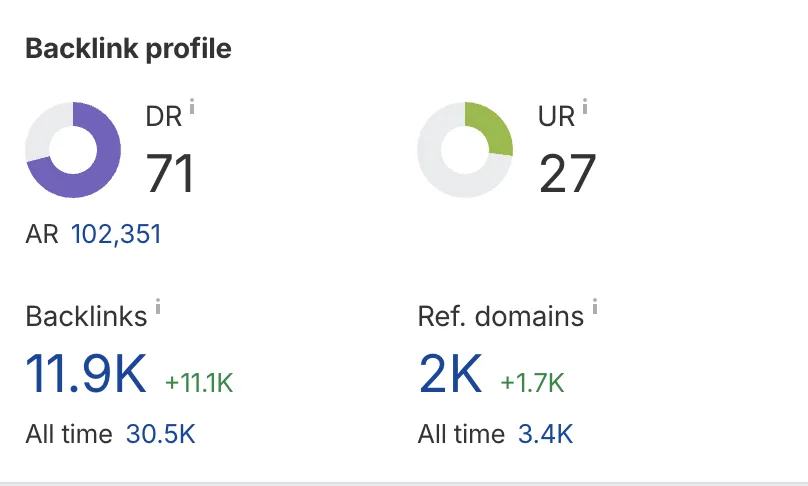Click the green UR donut chart

[x=465, y=150]
